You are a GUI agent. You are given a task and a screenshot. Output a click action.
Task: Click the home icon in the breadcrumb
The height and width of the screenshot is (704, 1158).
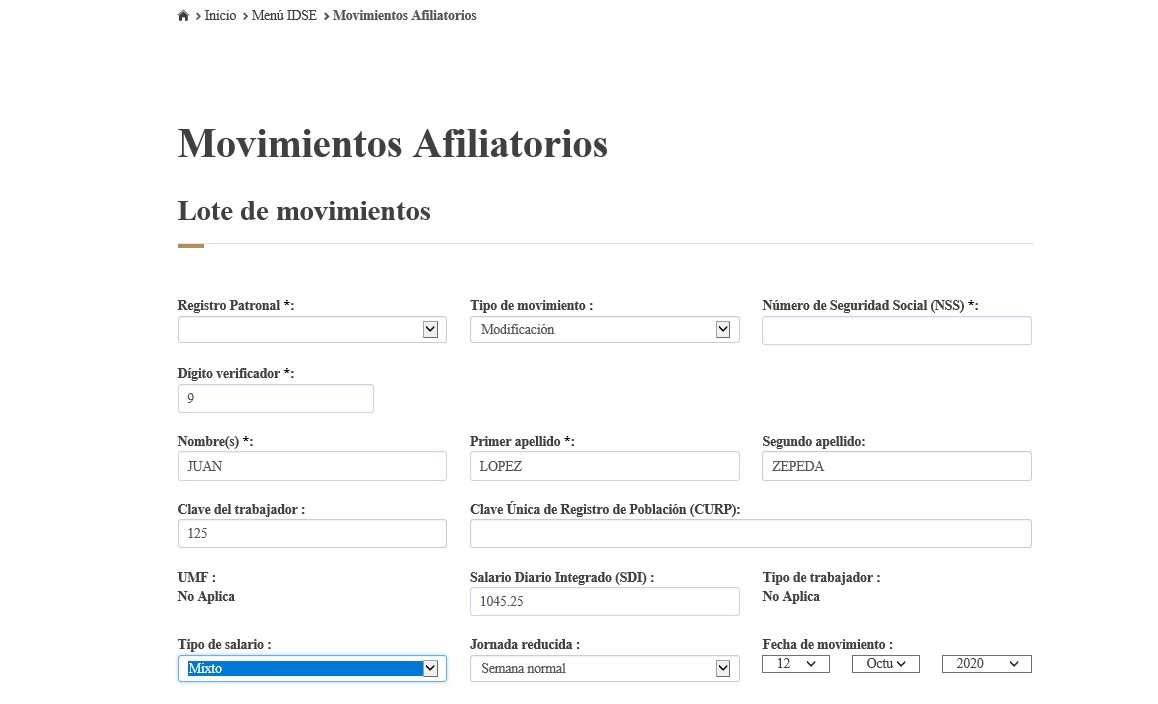(183, 14)
